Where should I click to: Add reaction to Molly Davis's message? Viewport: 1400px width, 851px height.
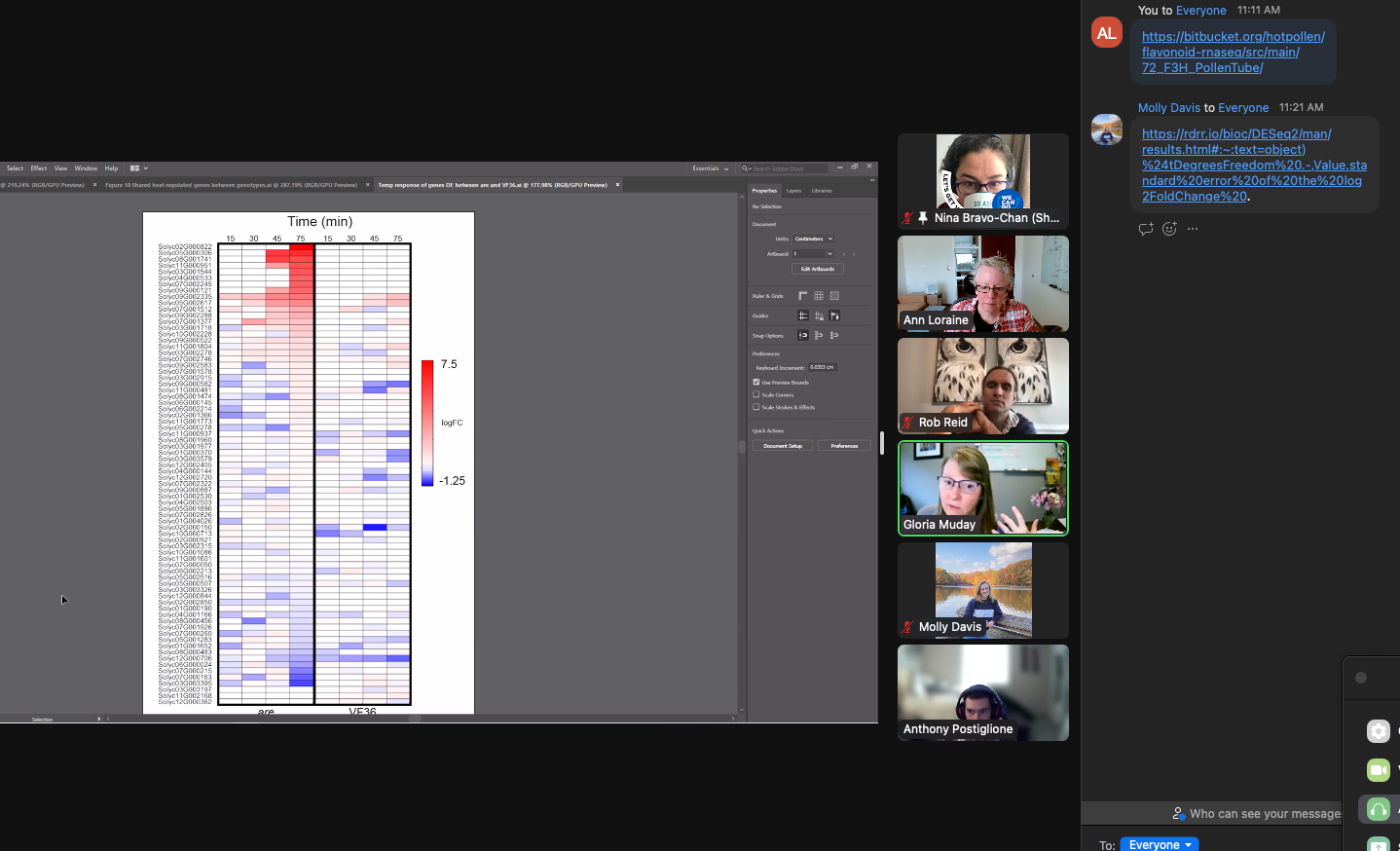(1169, 229)
